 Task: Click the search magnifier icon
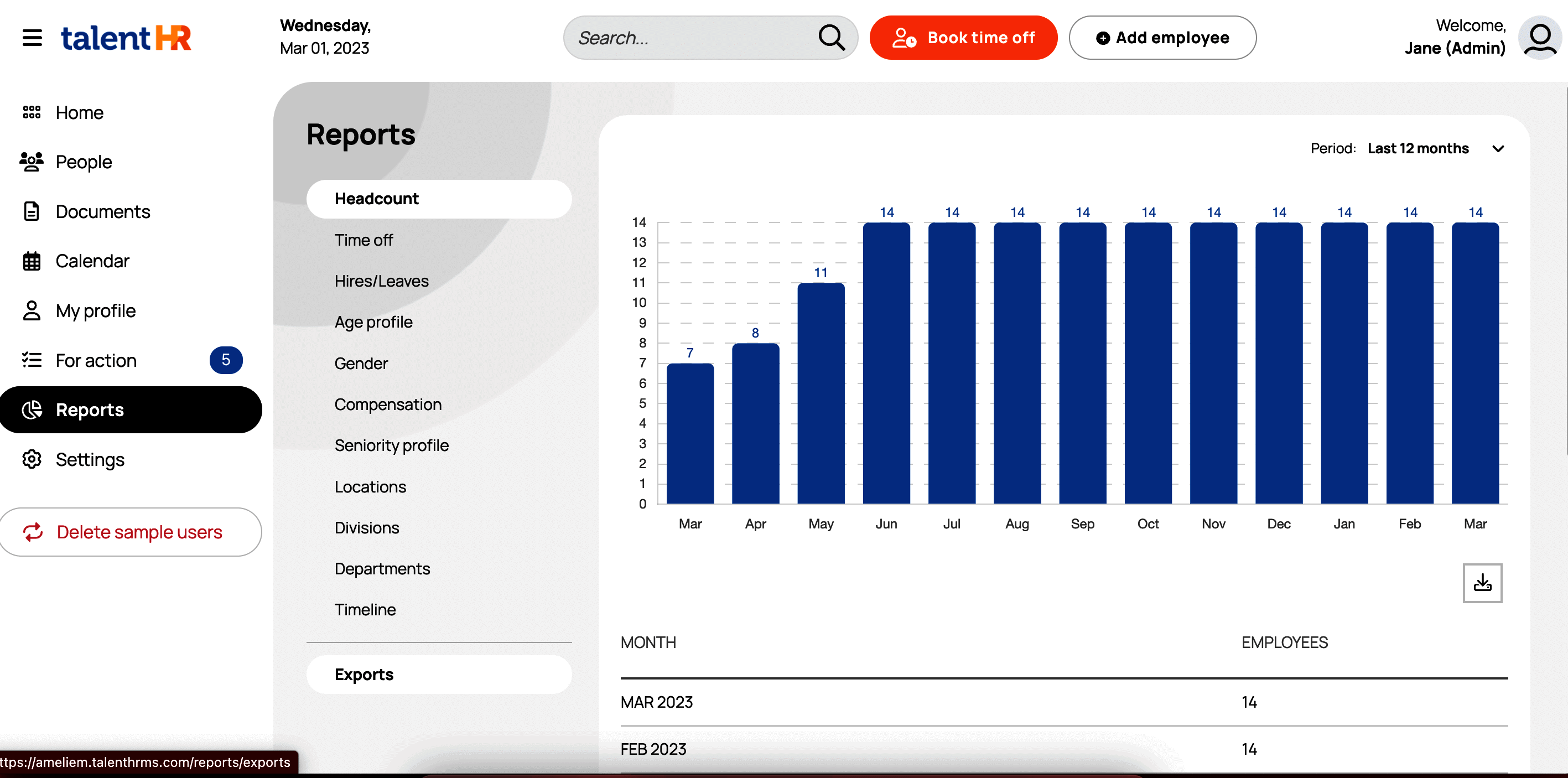coord(831,38)
